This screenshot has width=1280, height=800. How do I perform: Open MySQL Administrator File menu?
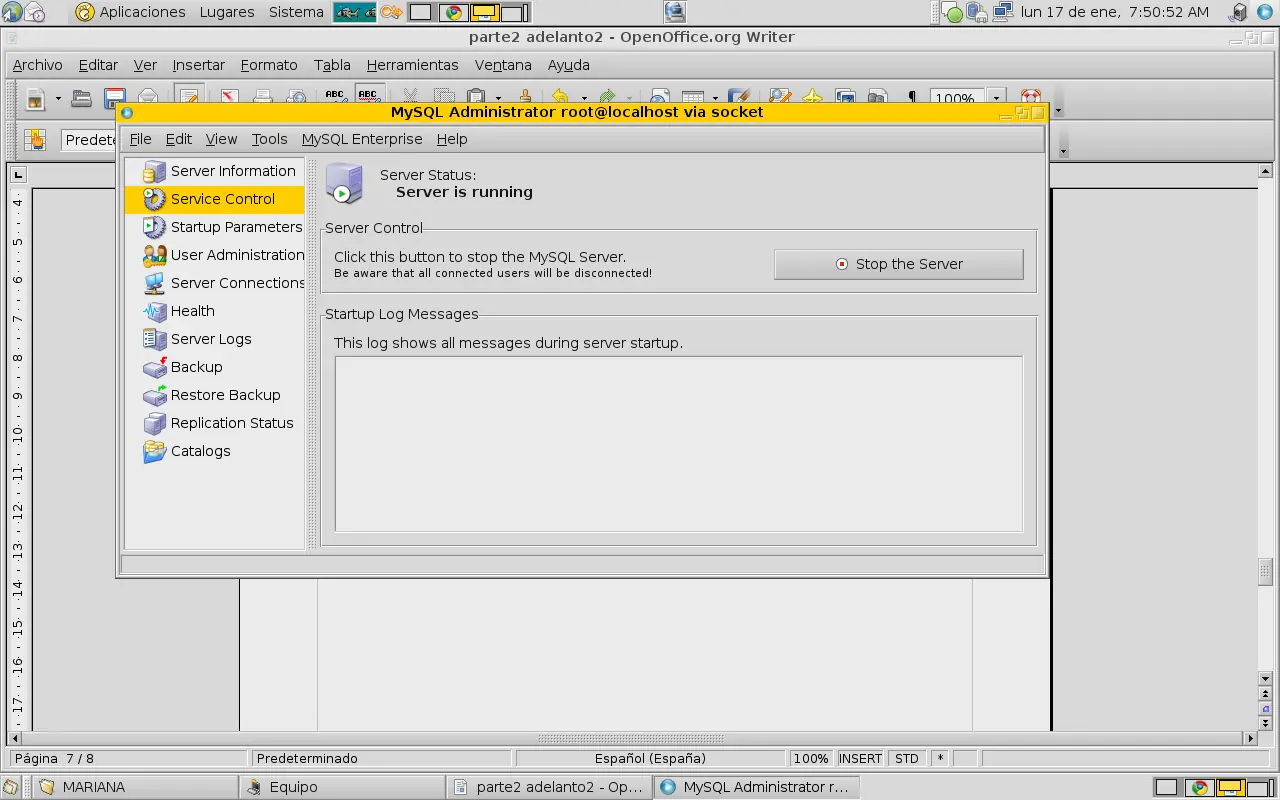[140, 139]
